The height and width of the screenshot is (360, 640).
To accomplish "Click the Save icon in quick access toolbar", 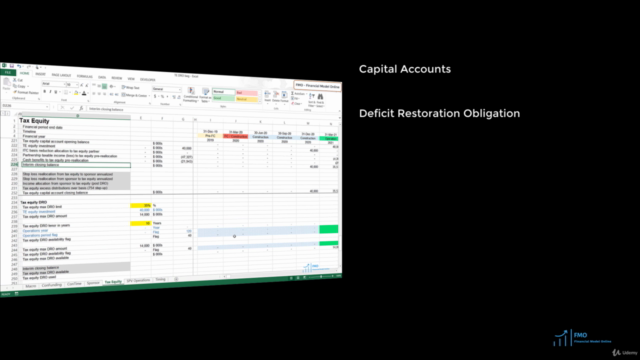I will click(x=12, y=66).
